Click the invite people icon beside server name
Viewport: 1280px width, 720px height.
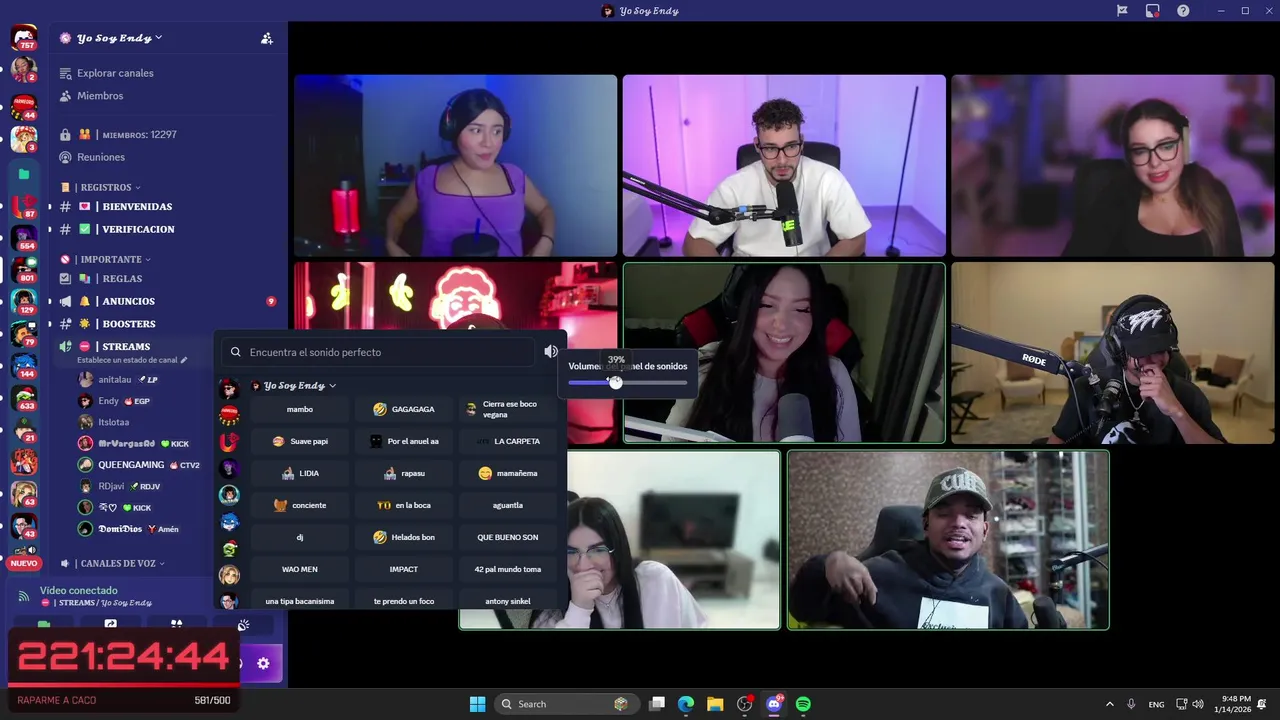[266, 38]
